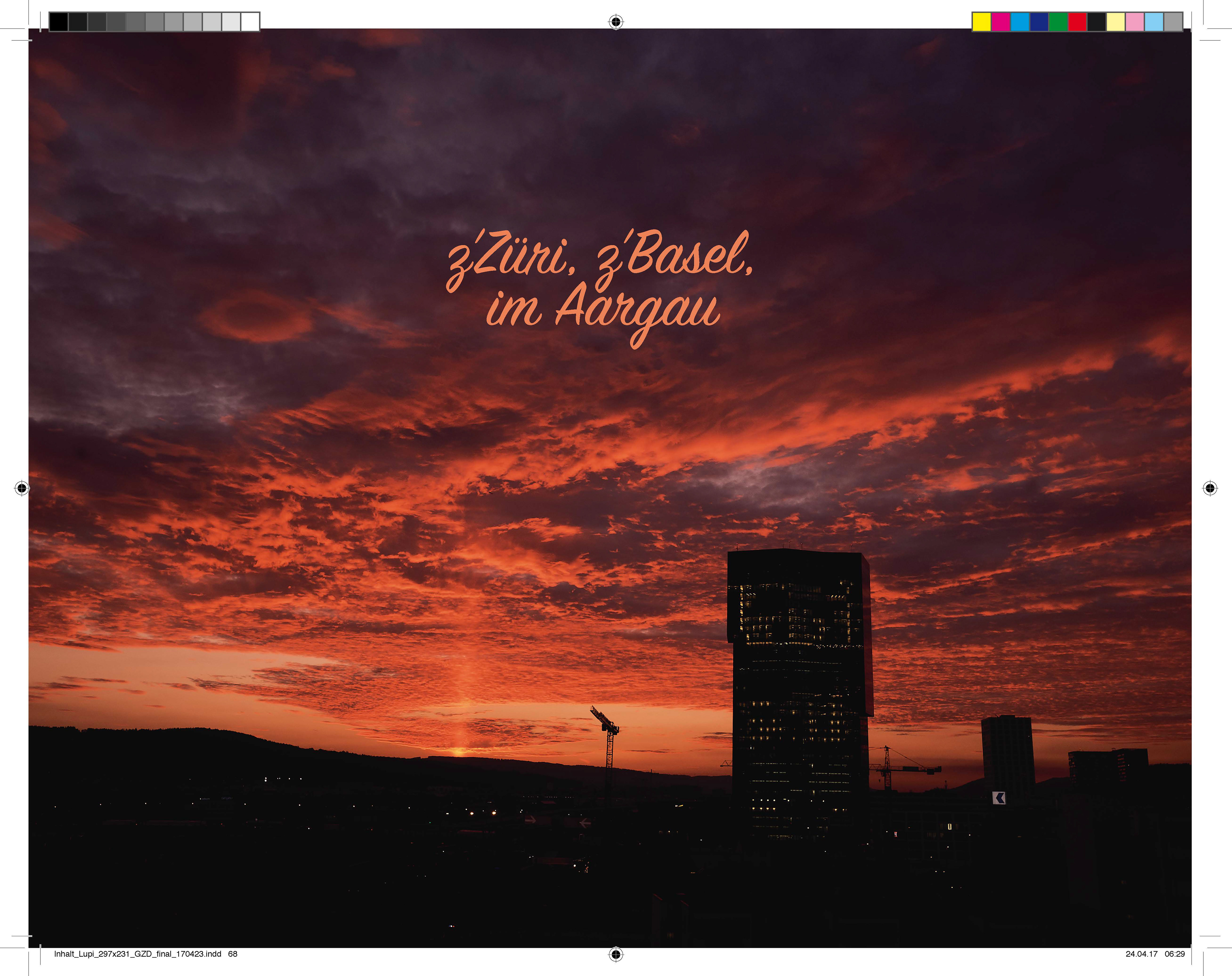
Task: Select the gray swatch ending the color bar
Action: [1173, 22]
